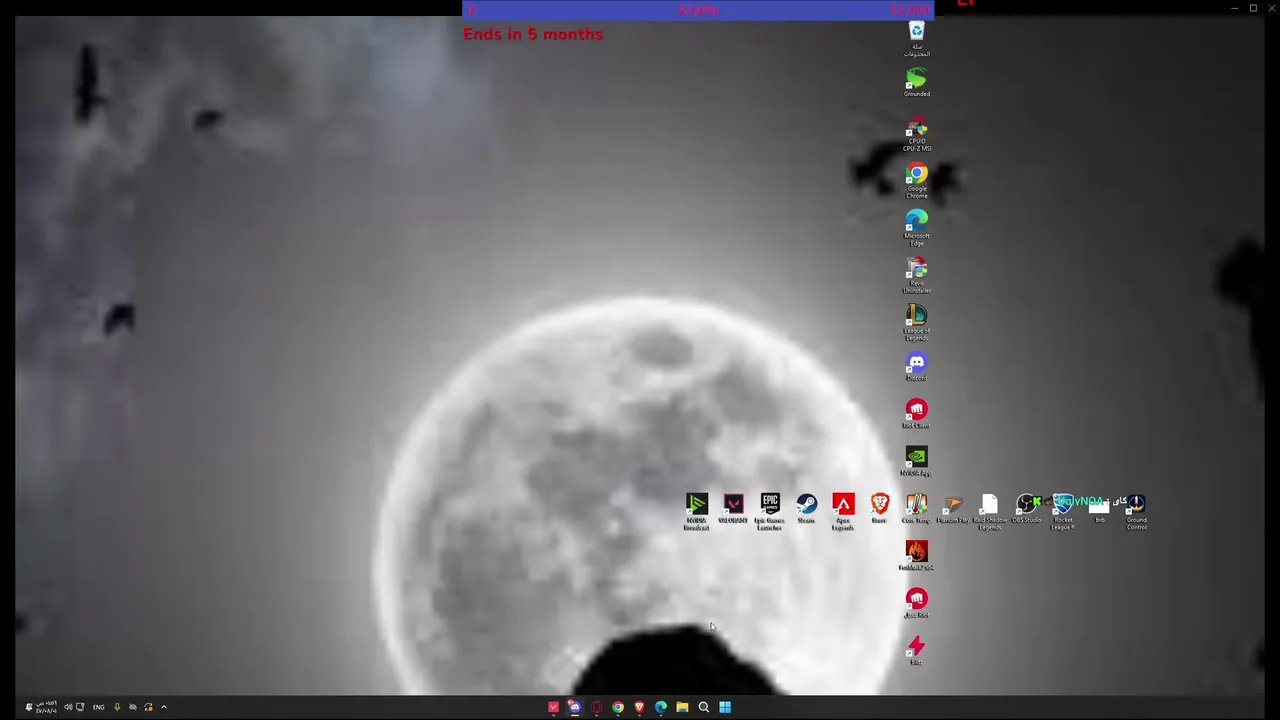Select the Core Temp desktop icon
The width and height of the screenshot is (1280, 720).
[916, 508]
